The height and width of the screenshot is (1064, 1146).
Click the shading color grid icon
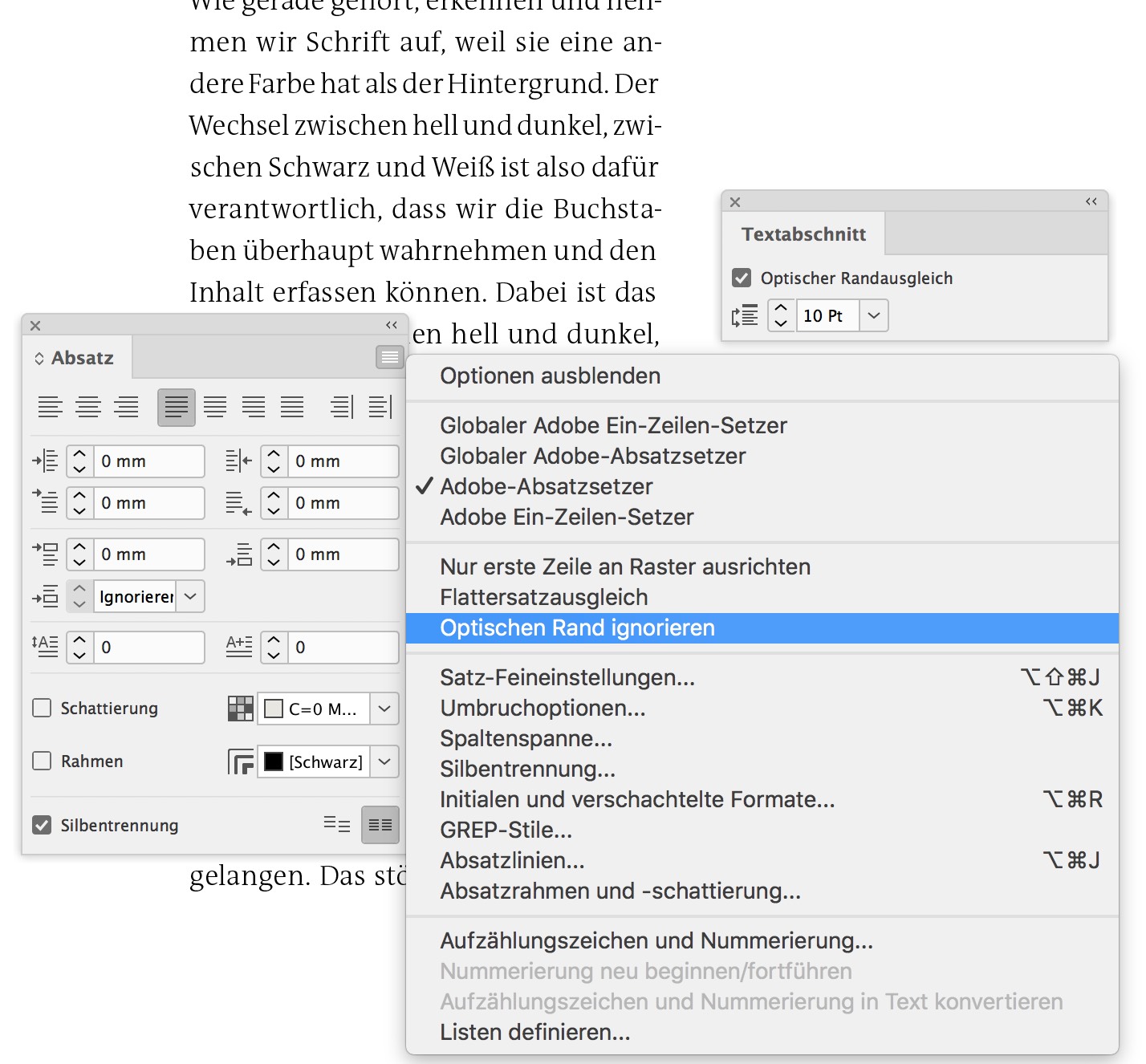coord(240,709)
